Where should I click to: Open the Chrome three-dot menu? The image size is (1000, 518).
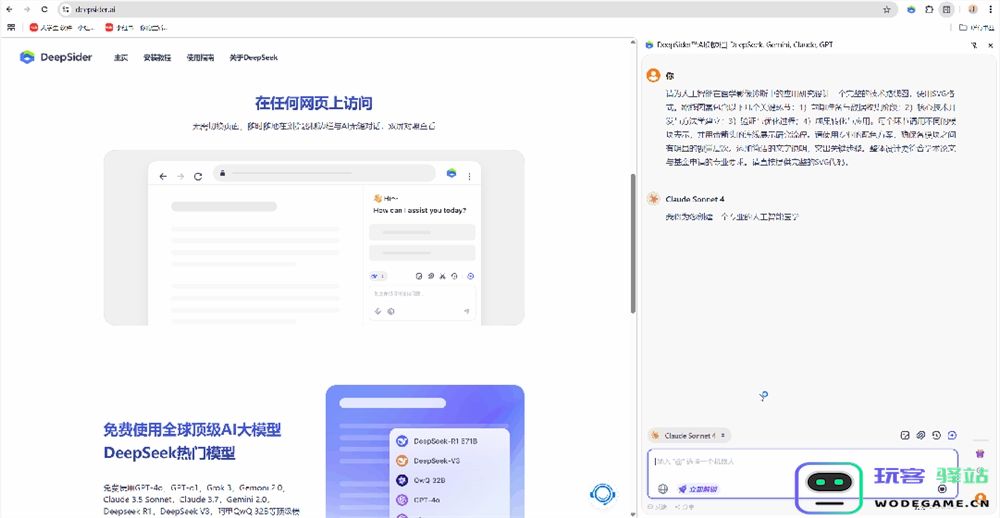pos(990,9)
